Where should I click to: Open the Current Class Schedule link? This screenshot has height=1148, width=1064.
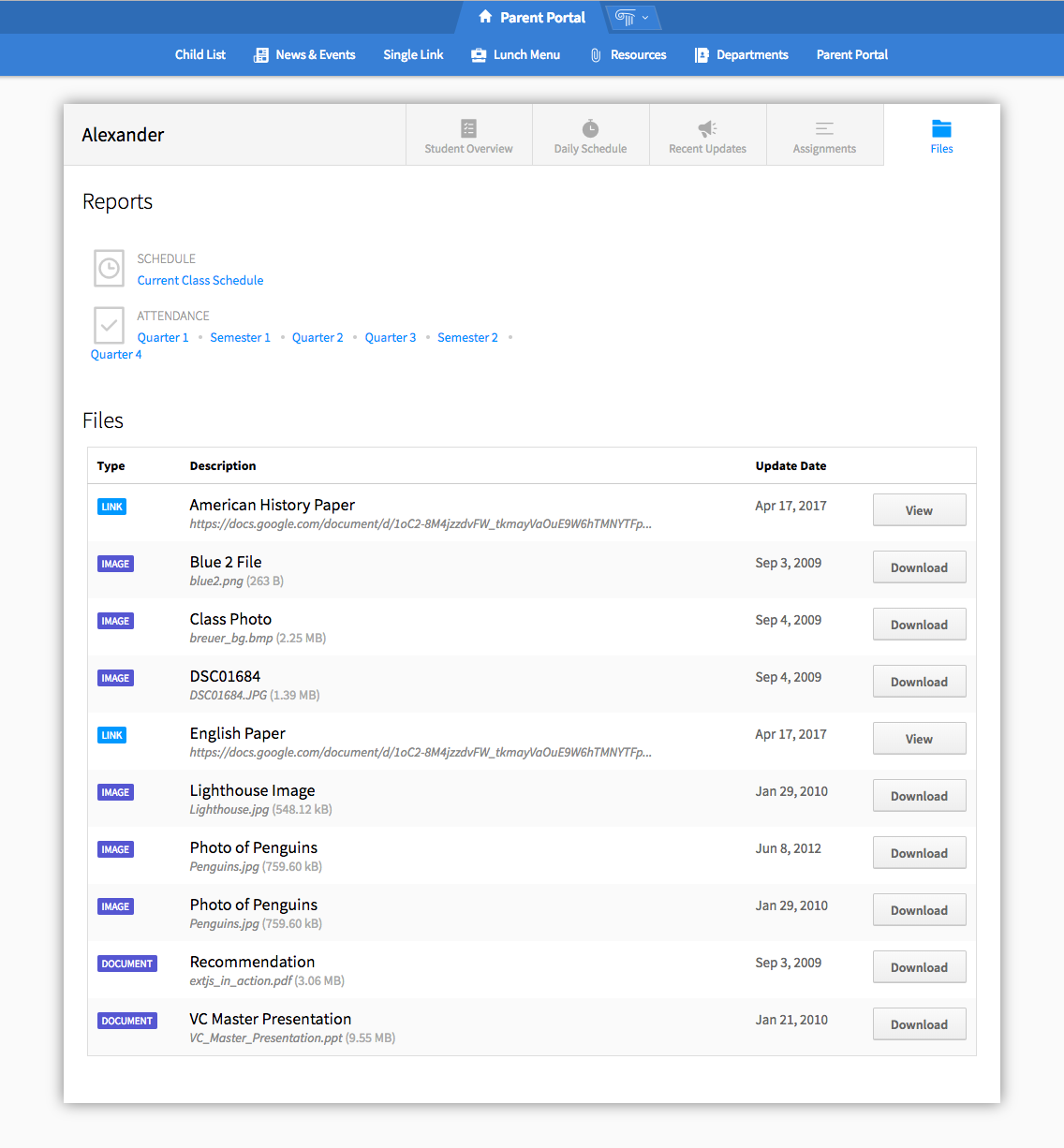pyautogui.click(x=199, y=280)
